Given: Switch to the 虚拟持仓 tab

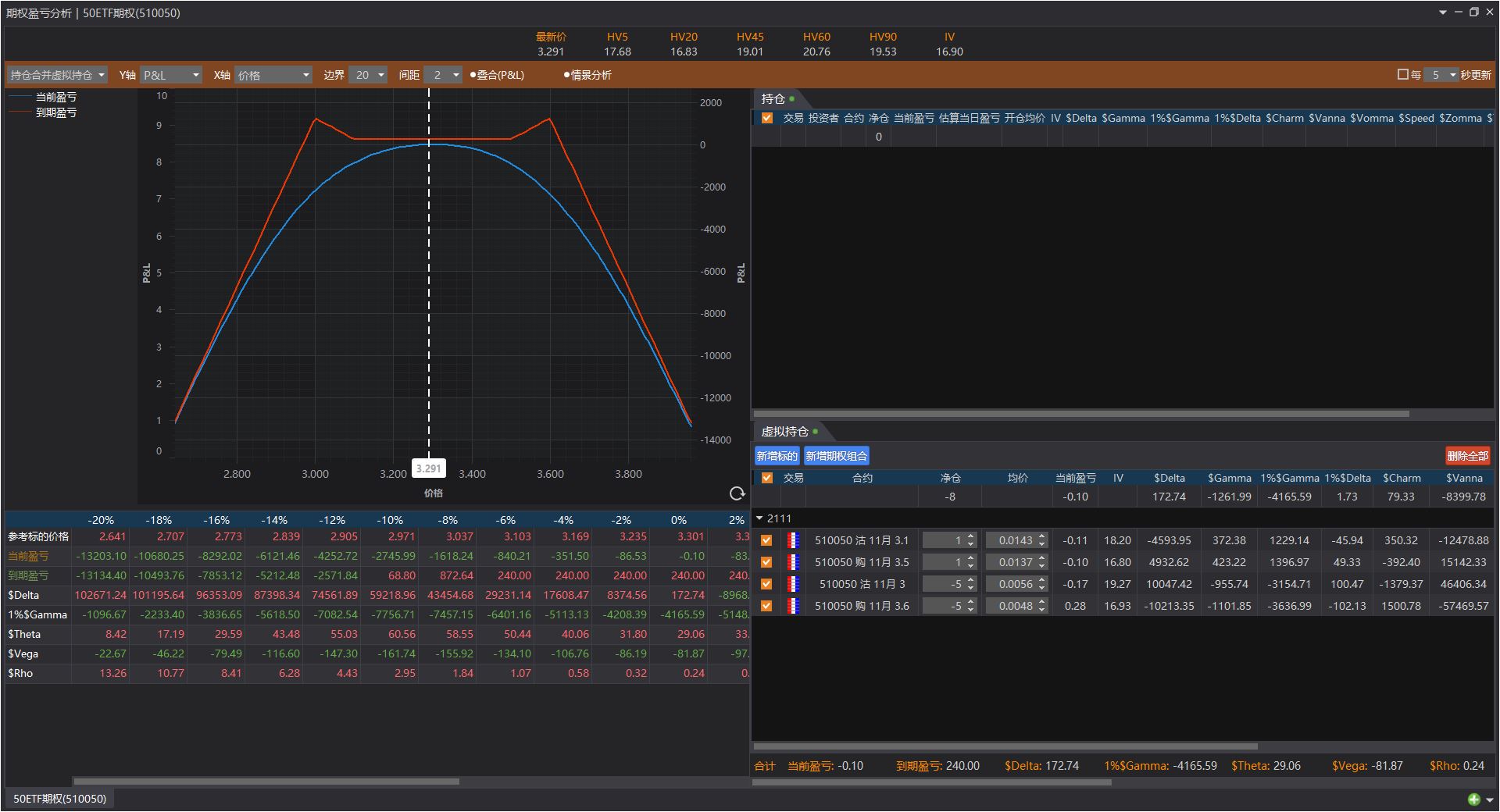Looking at the screenshot, I should tap(785, 431).
